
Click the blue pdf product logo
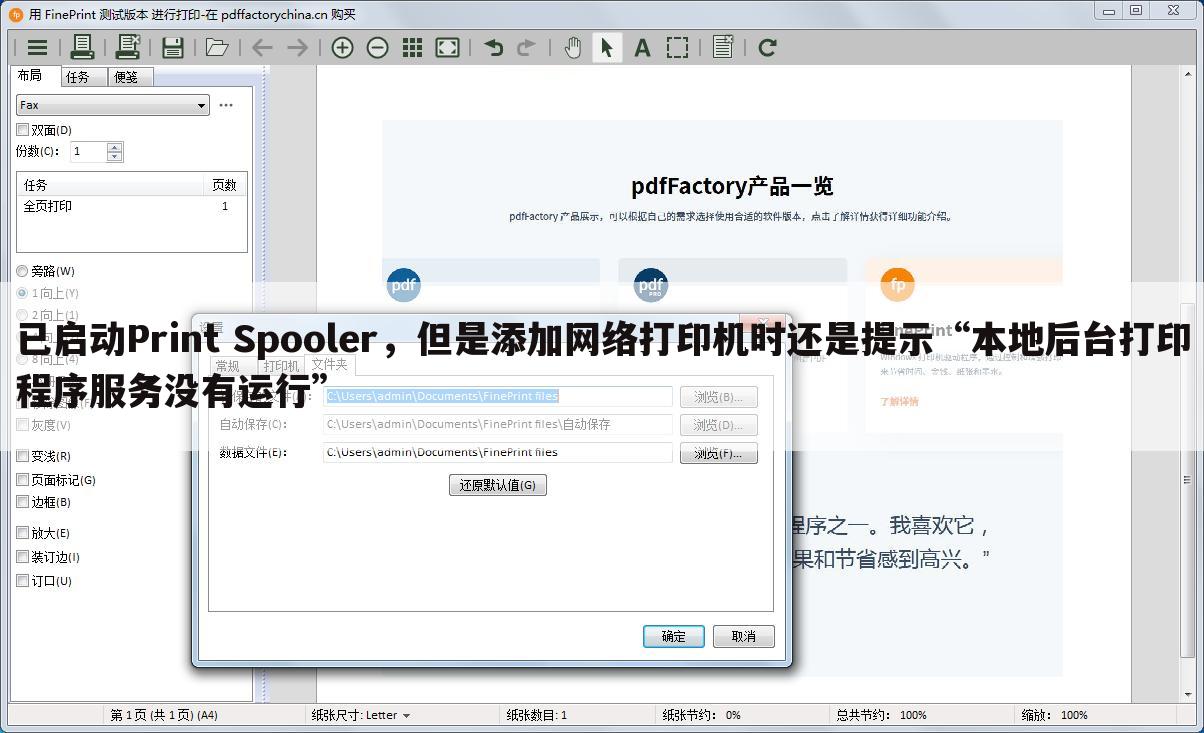[403, 284]
